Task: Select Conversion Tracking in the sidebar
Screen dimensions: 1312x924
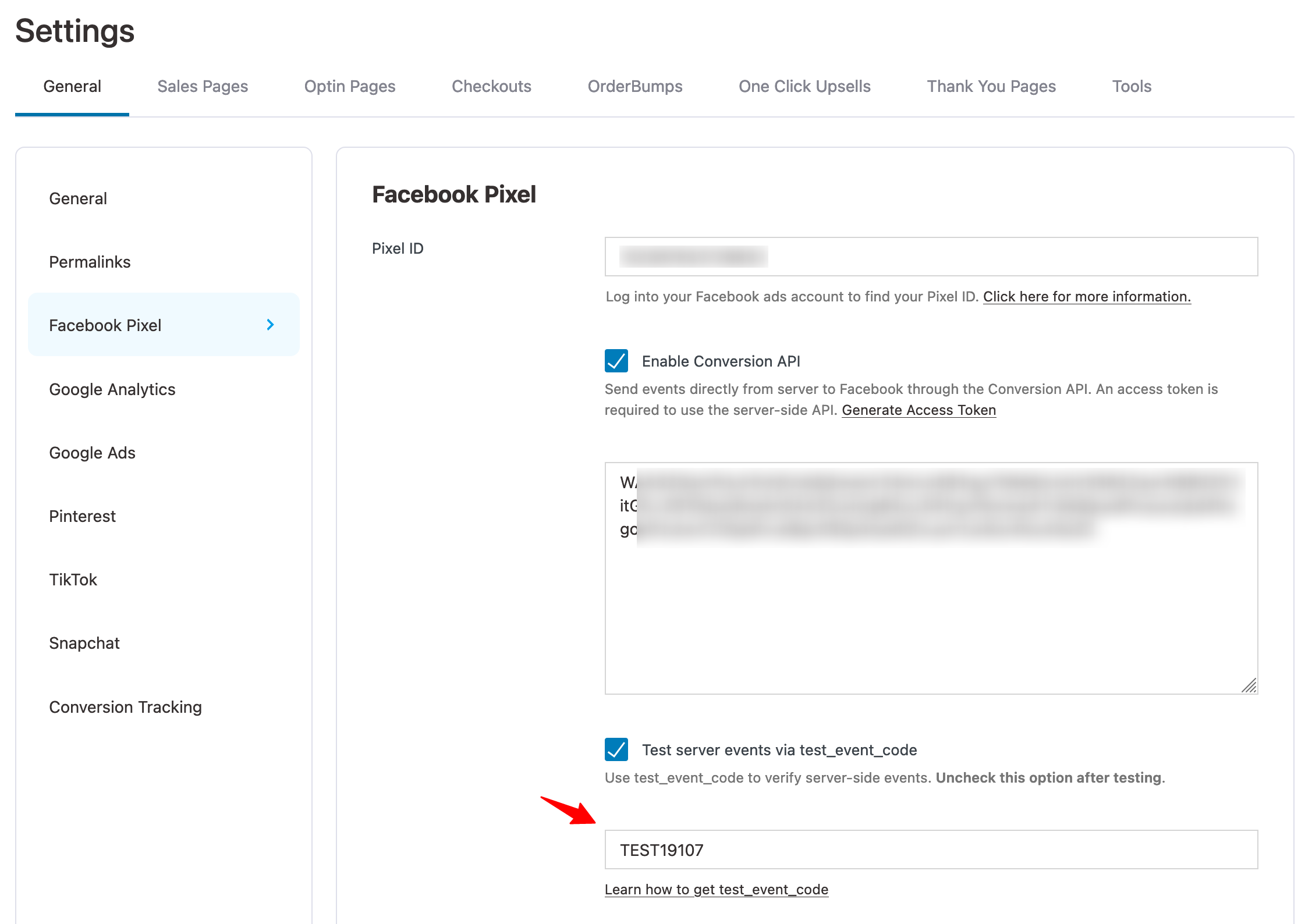Action: [125, 707]
